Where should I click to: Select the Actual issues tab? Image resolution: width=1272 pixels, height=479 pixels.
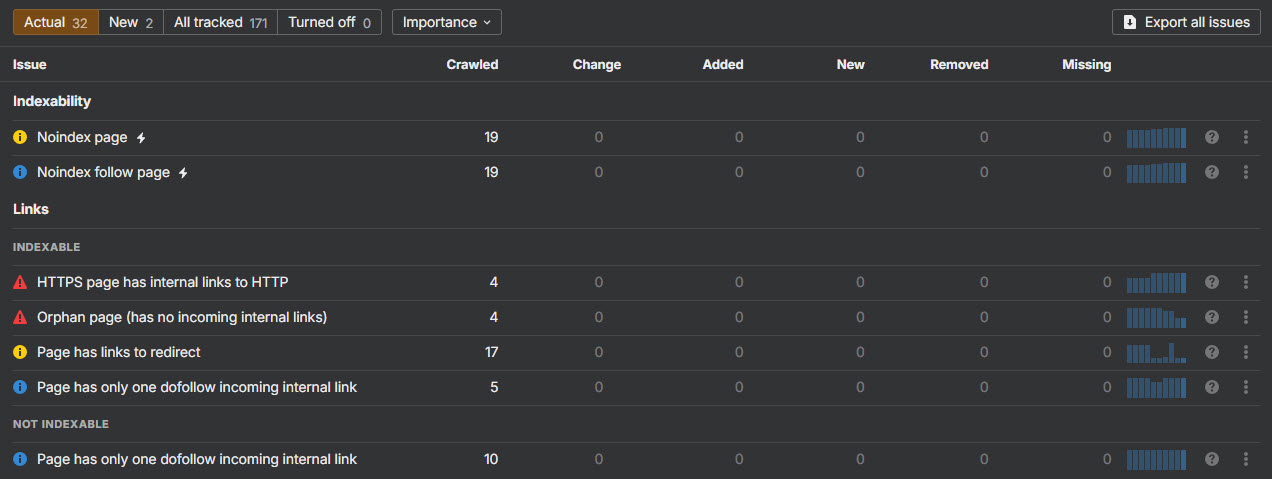tap(55, 22)
